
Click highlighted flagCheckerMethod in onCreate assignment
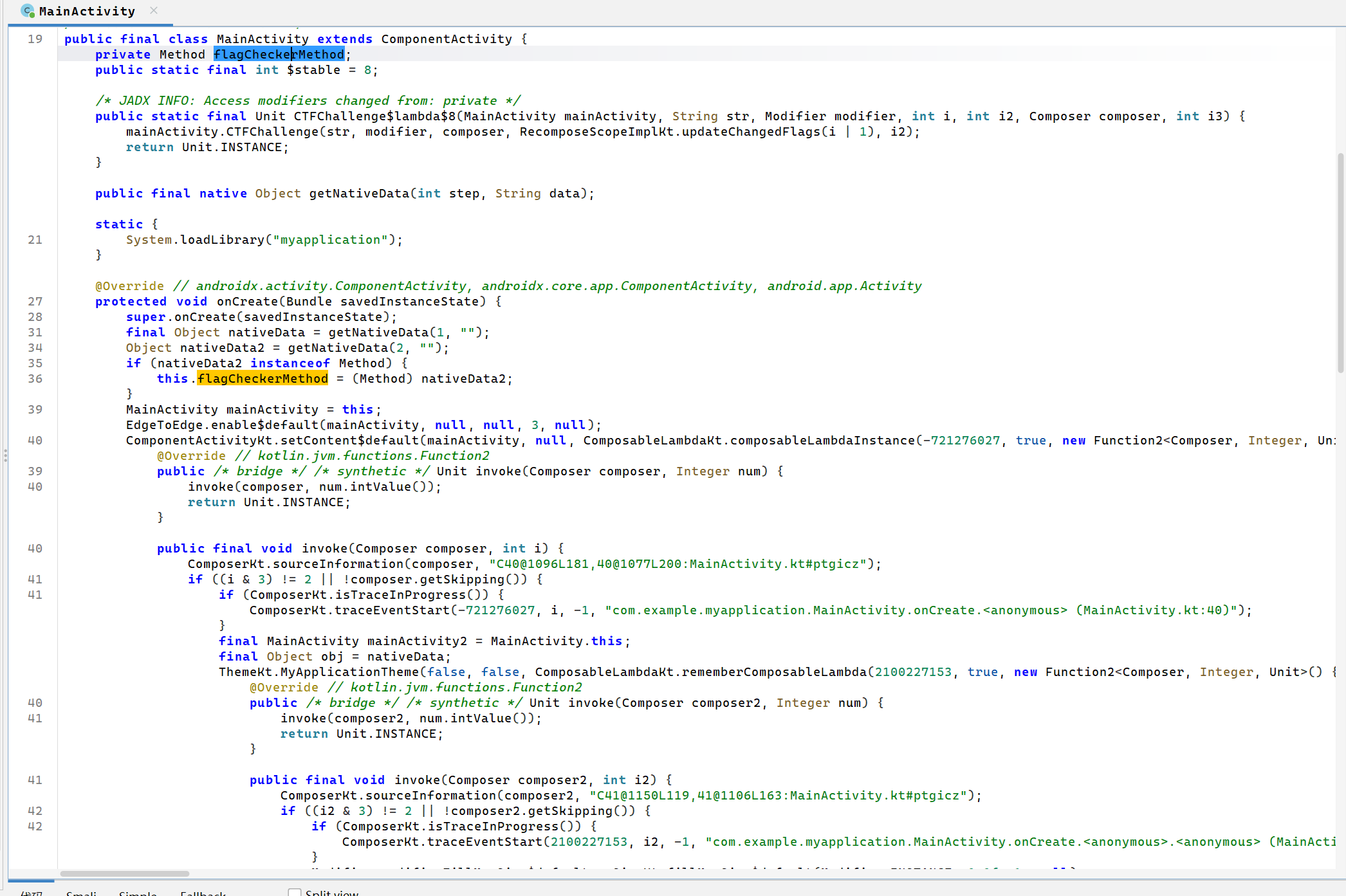263,379
